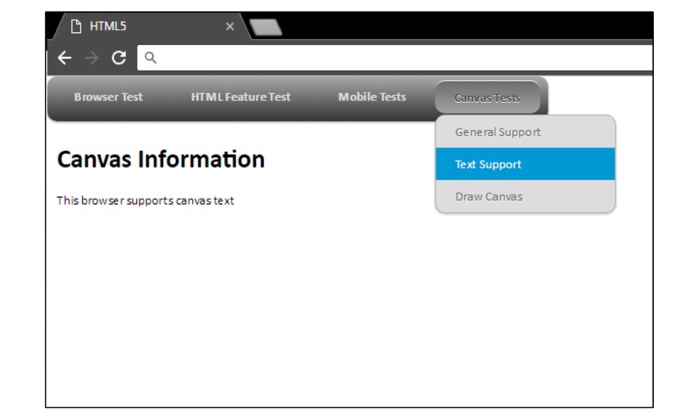This screenshot has width=700, height=414.
Task: Open the Browser Test menu
Action: pos(108,97)
